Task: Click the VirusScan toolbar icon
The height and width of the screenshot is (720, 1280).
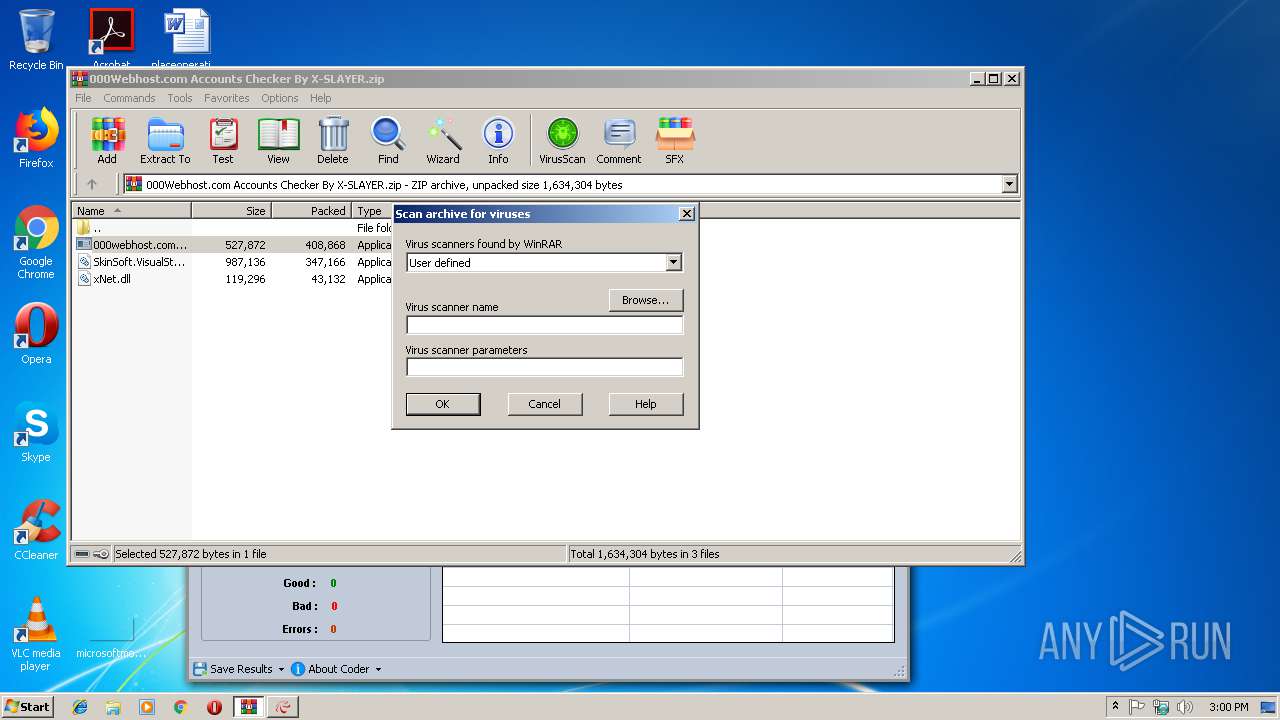Action: tap(562, 140)
